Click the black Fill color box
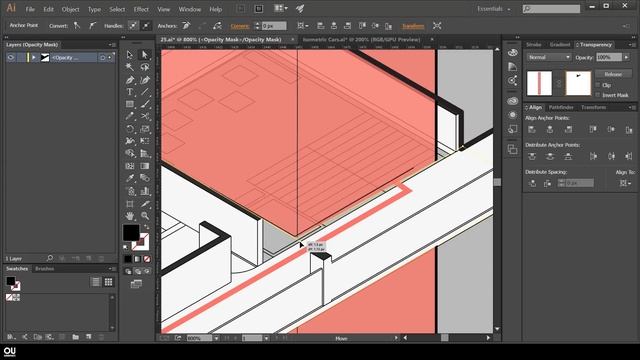 point(131,233)
